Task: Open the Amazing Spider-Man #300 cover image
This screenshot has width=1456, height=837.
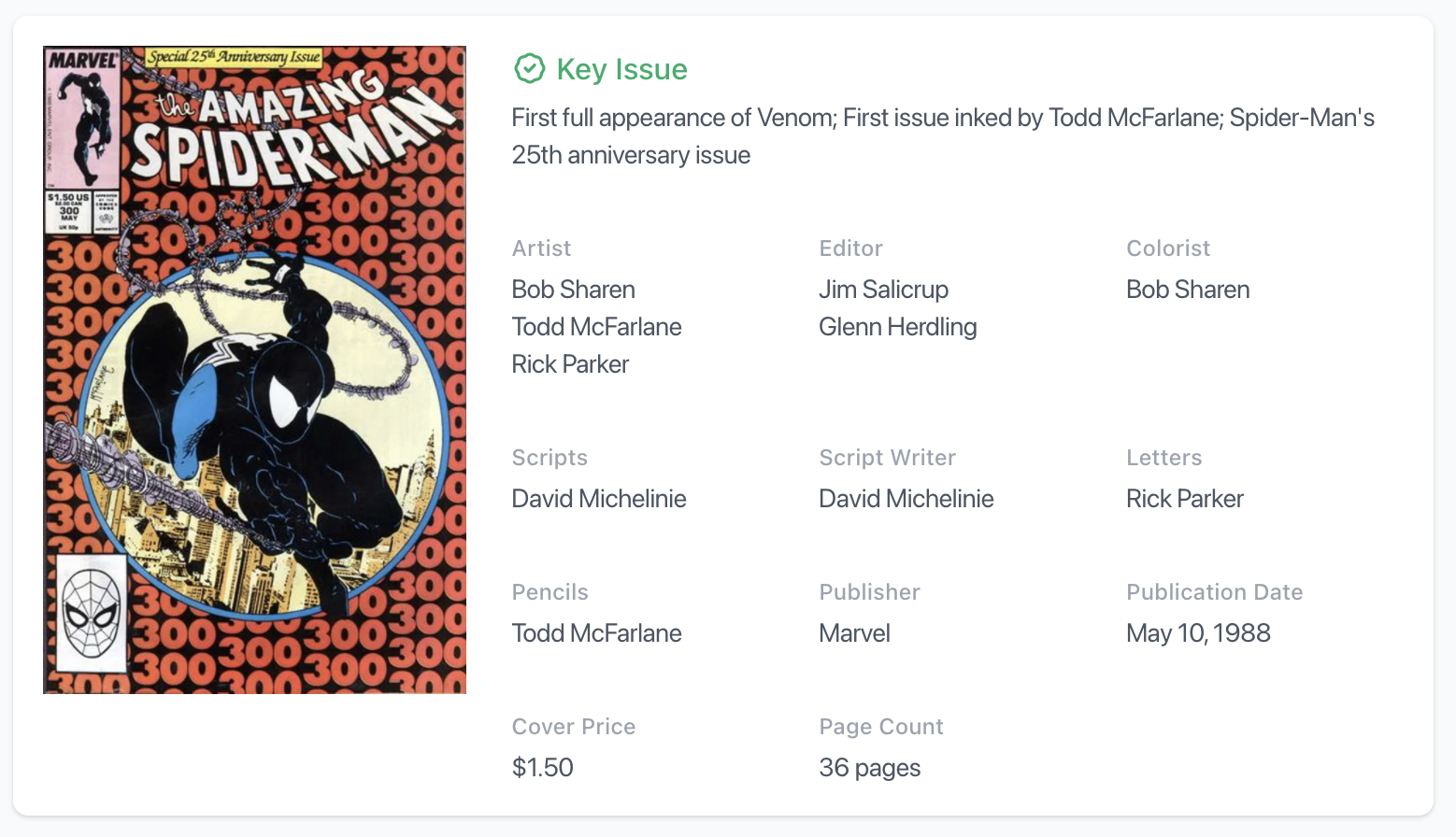Action: (x=254, y=370)
